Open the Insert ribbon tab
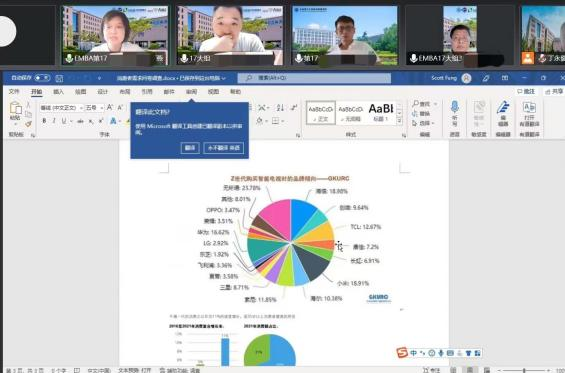 (58, 92)
